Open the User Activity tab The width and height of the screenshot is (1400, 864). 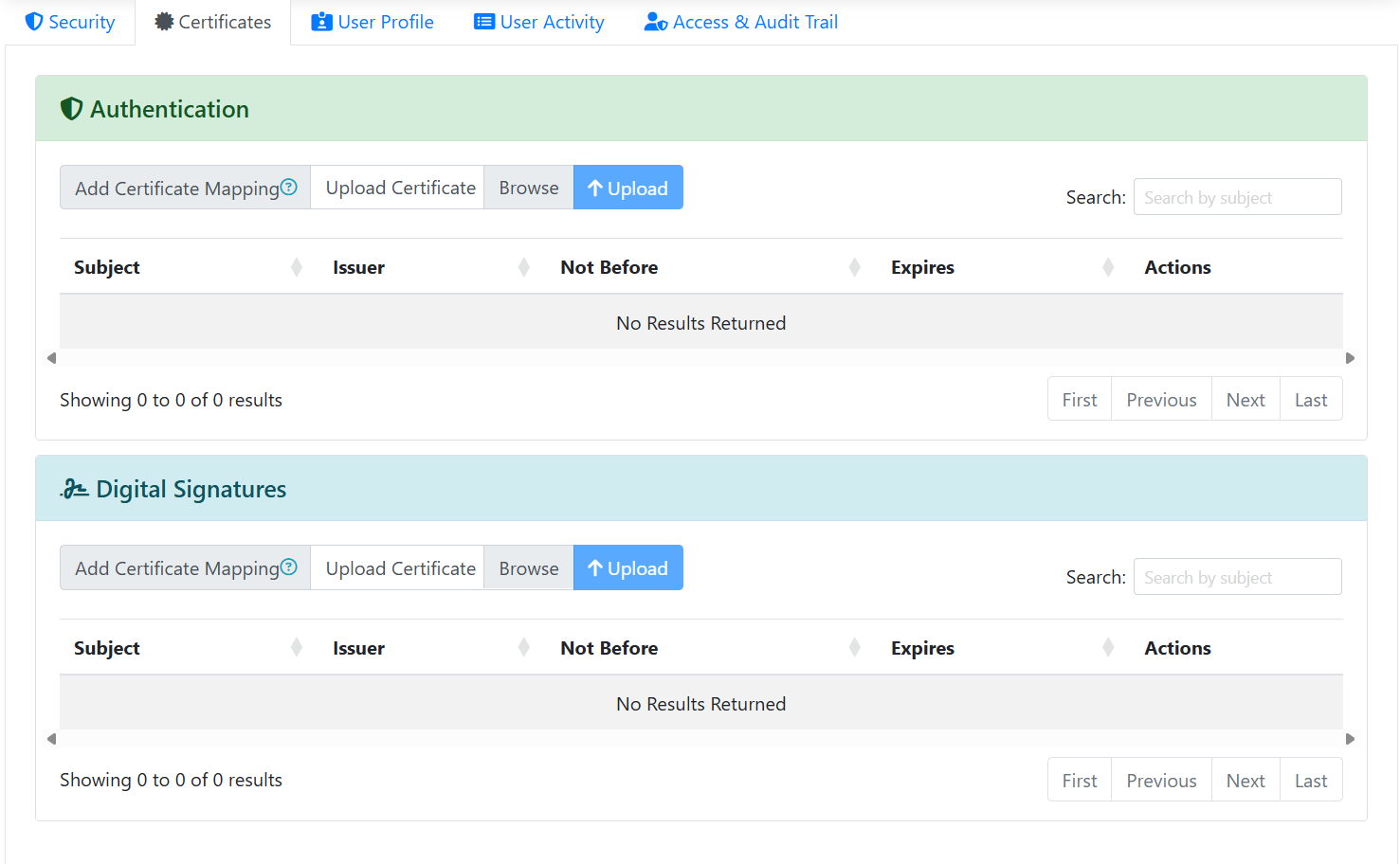coord(539,22)
